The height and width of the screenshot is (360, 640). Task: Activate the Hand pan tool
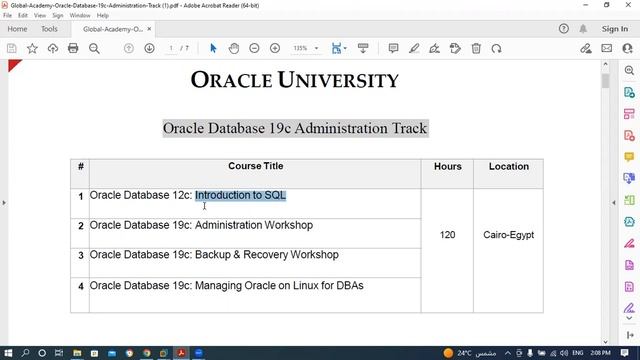(234, 48)
